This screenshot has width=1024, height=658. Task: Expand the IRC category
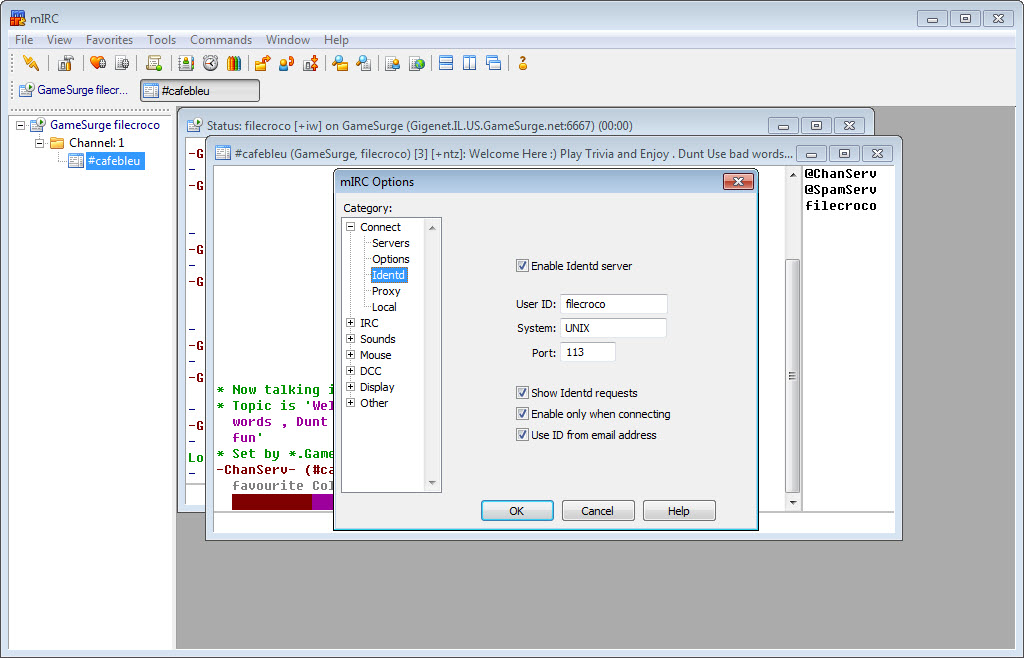(x=351, y=322)
